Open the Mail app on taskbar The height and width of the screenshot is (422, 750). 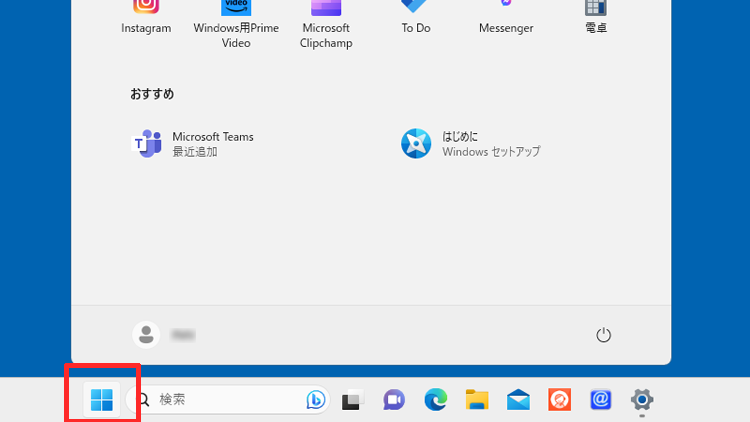tap(518, 400)
